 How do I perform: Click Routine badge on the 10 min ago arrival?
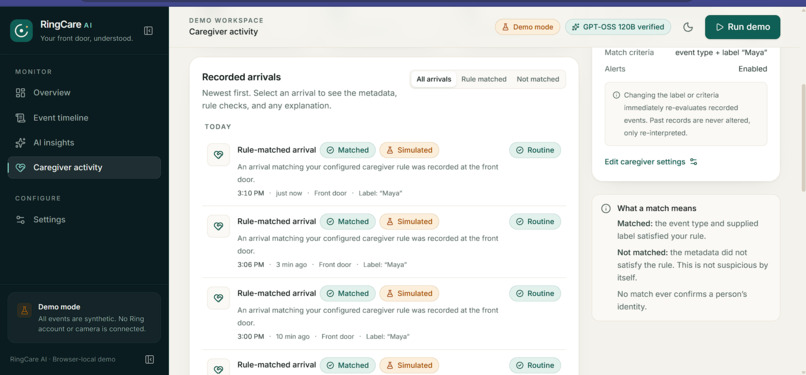(x=535, y=293)
